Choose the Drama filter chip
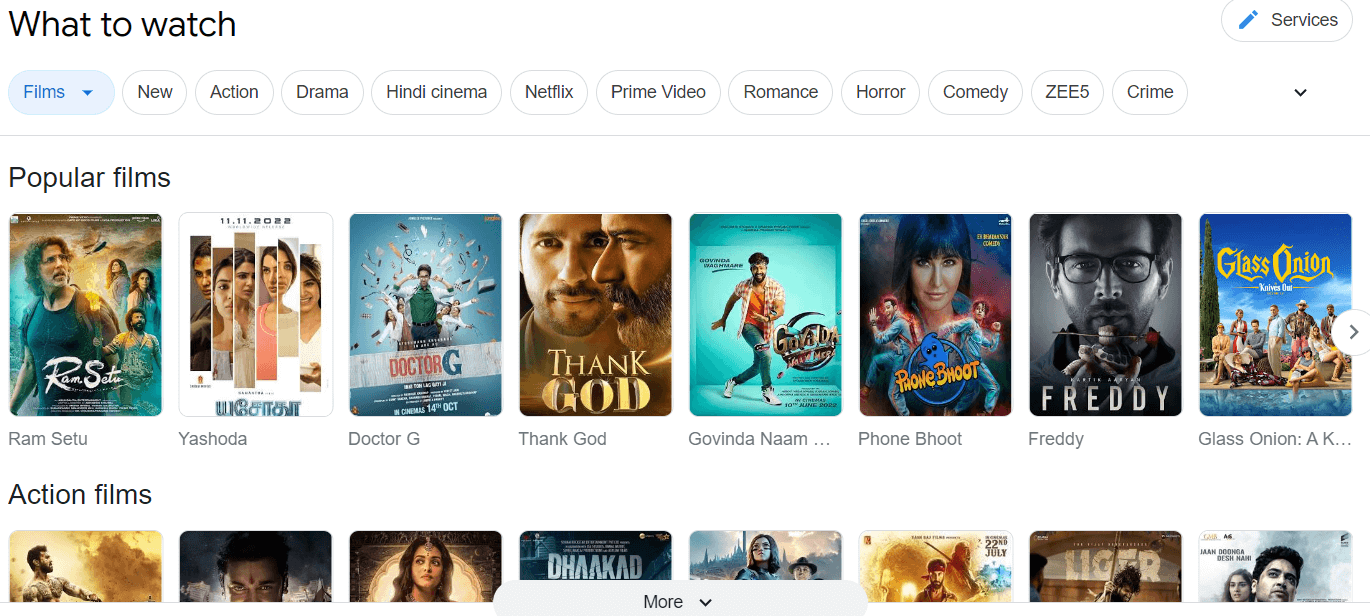Viewport: 1370px width, 616px height. [x=322, y=92]
